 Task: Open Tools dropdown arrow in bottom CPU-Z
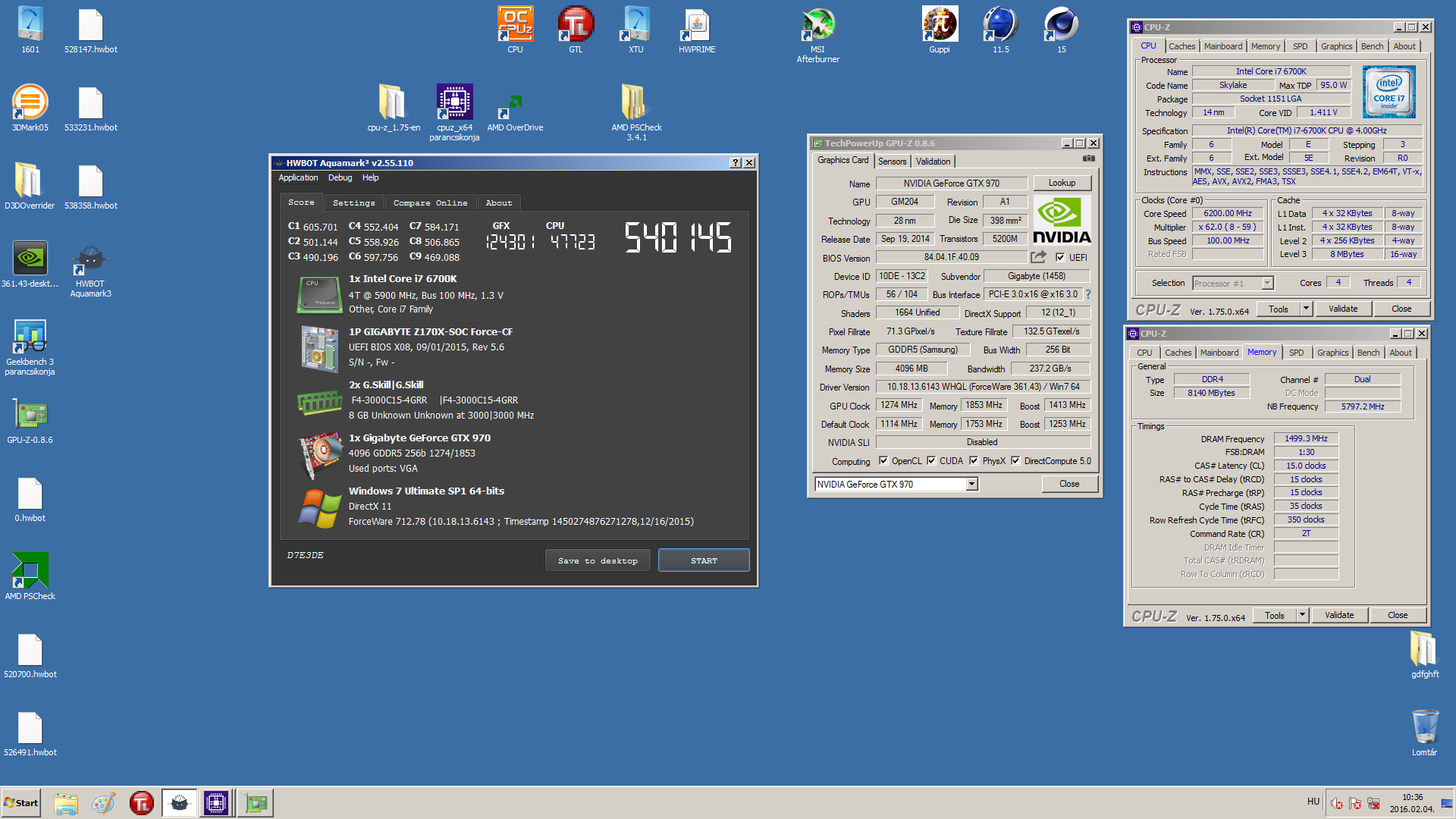click(1302, 615)
